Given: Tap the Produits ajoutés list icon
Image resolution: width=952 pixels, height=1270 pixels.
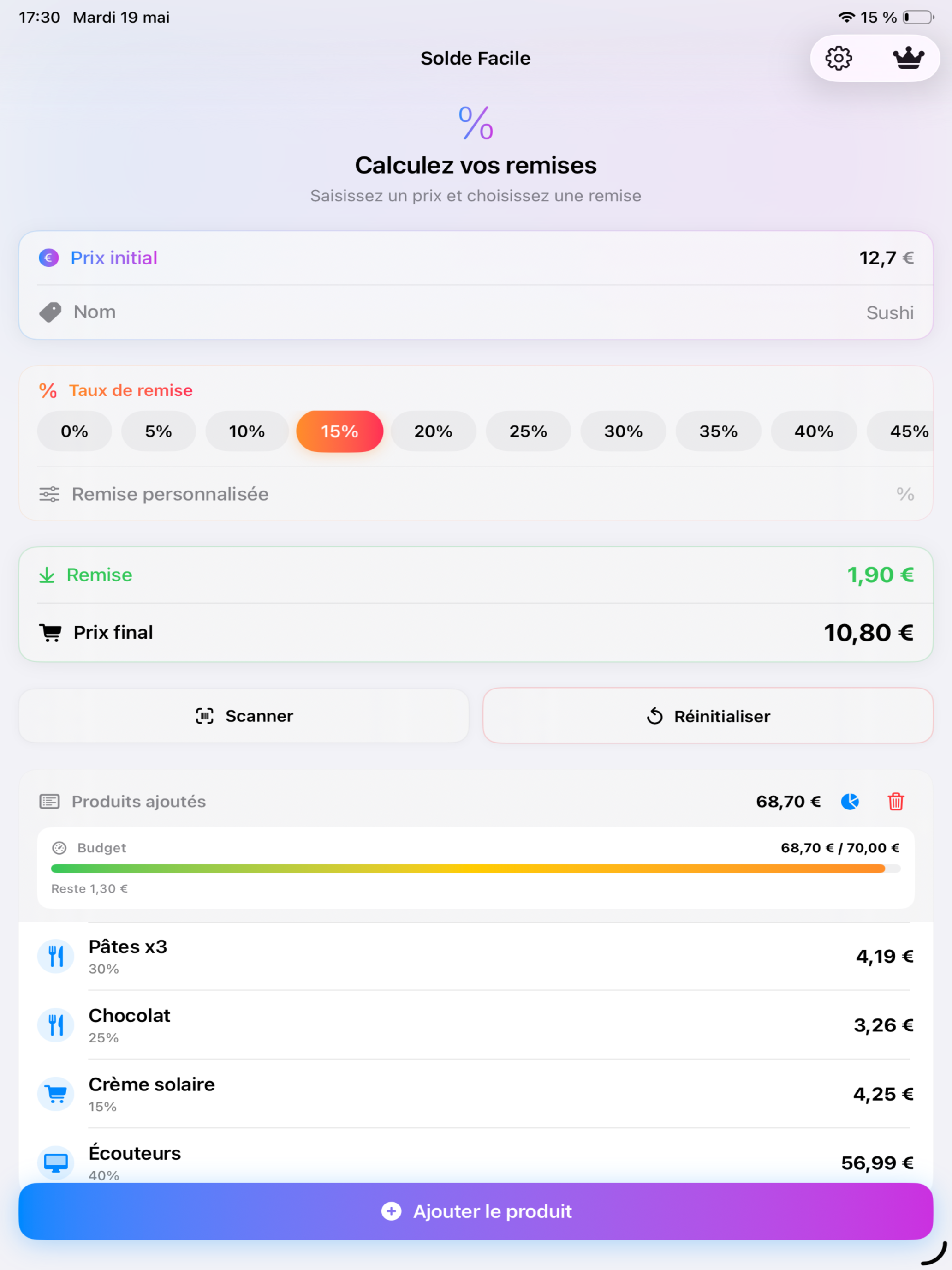Looking at the screenshot, I should coord(49,802).
